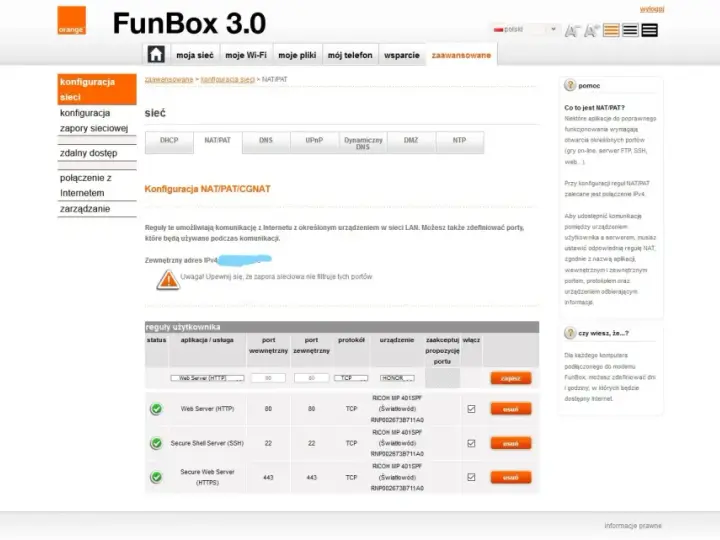Click the internal port input field in new rule row

tap(268, 378)
